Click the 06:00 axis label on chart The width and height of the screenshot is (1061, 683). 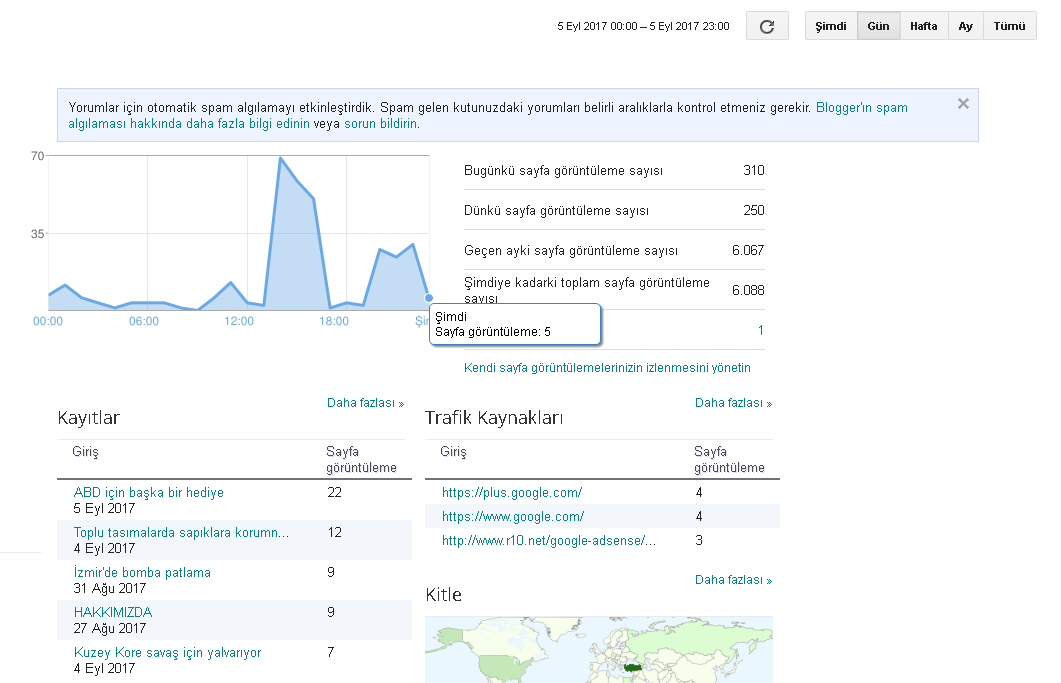point(143,322)
